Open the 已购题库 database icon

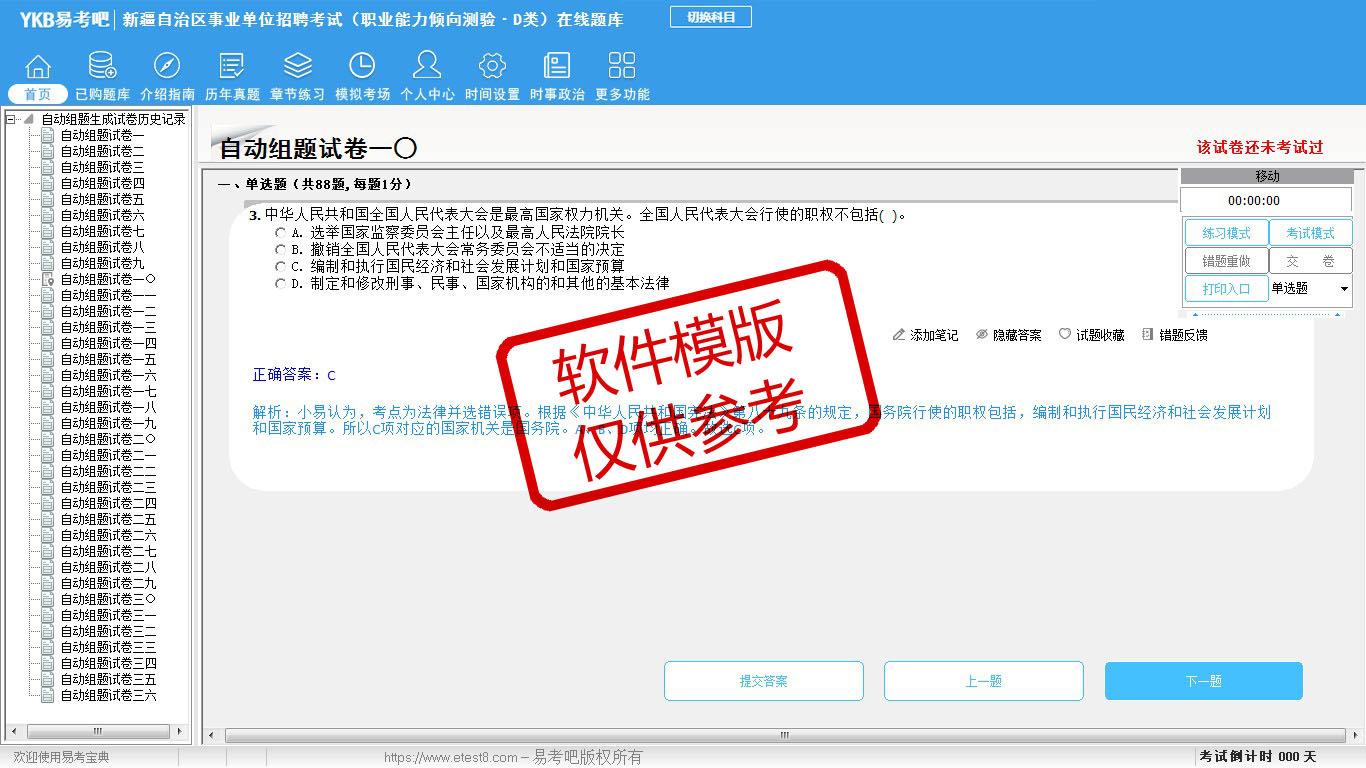coord(102,67)
